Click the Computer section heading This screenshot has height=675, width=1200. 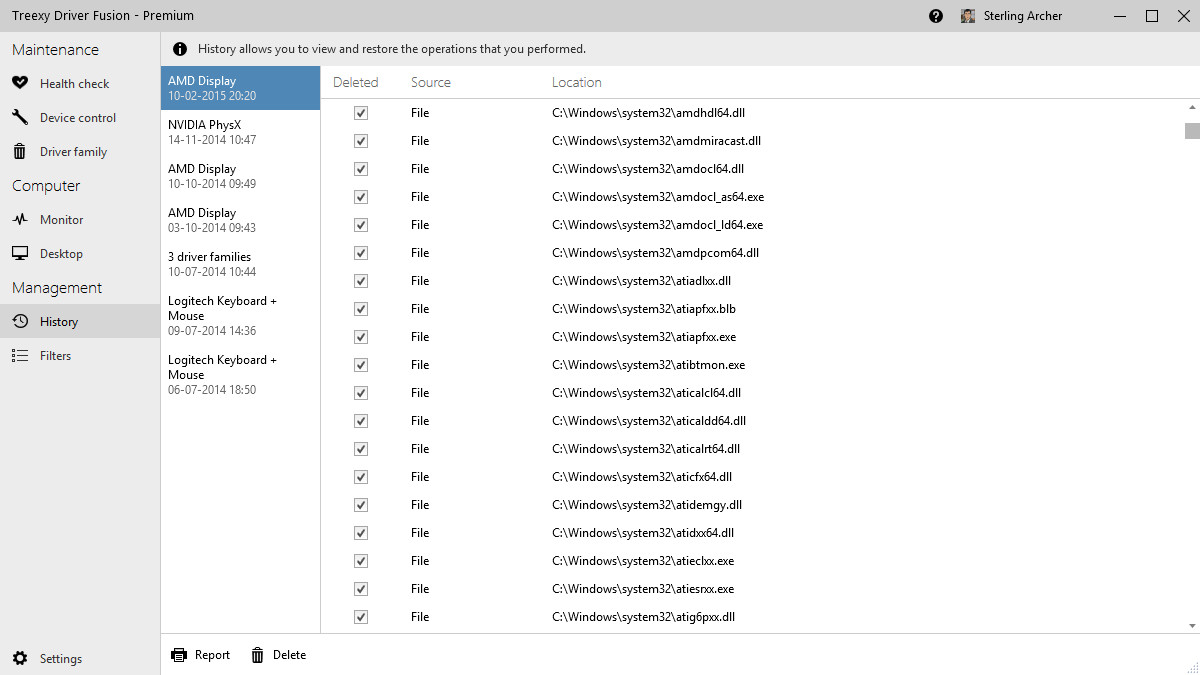46,186
